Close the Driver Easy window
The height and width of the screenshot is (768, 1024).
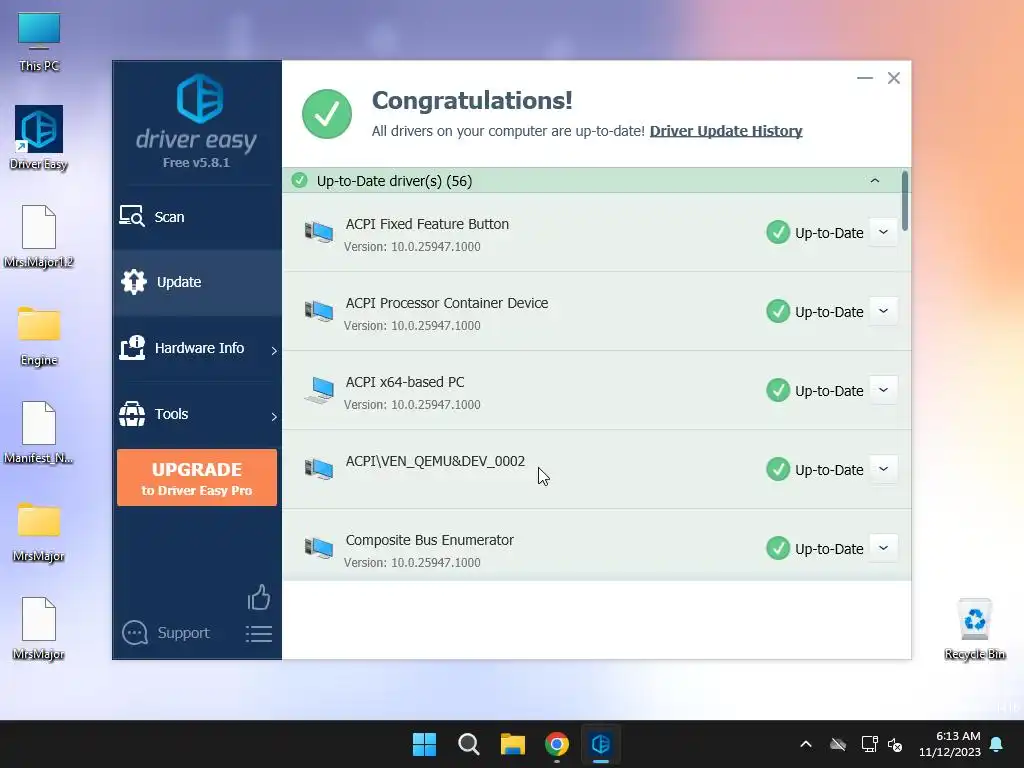pyautogui.click(x=893, y=78)
